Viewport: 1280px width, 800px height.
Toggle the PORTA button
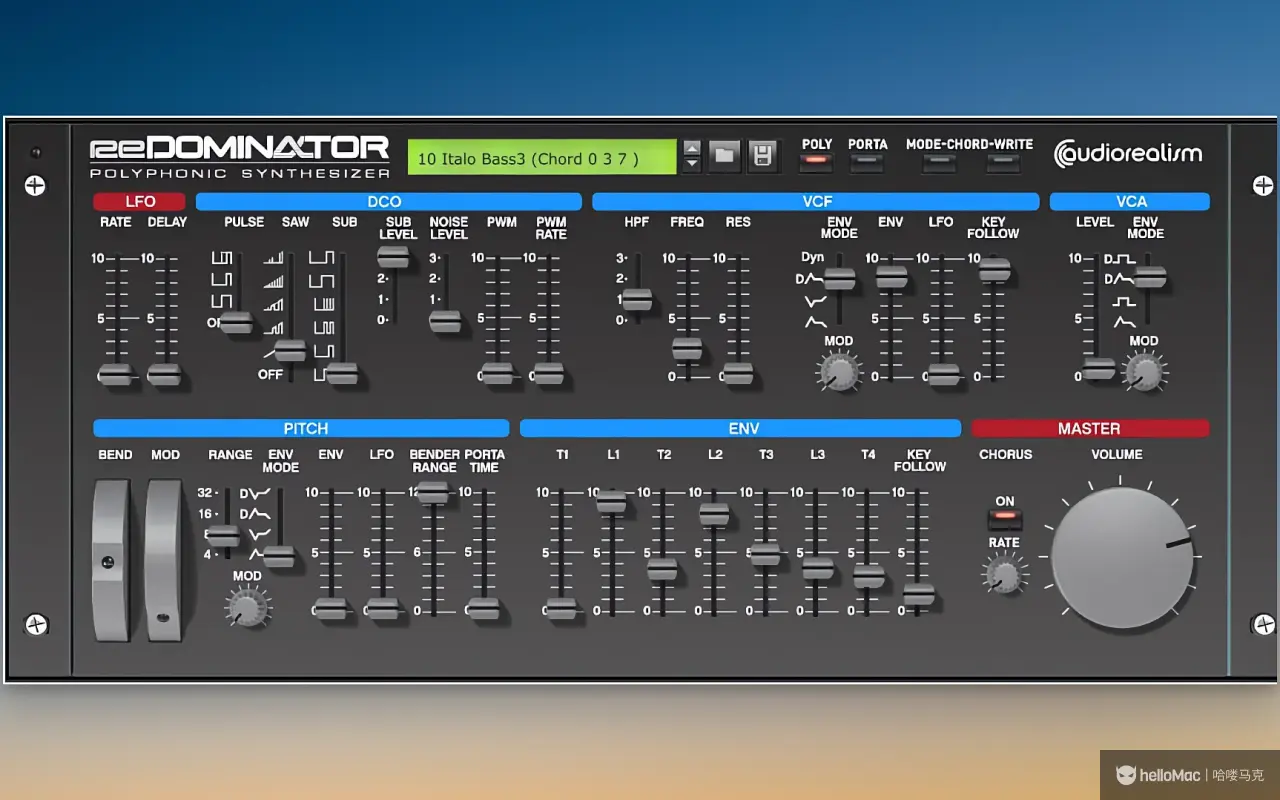[868, 160]
